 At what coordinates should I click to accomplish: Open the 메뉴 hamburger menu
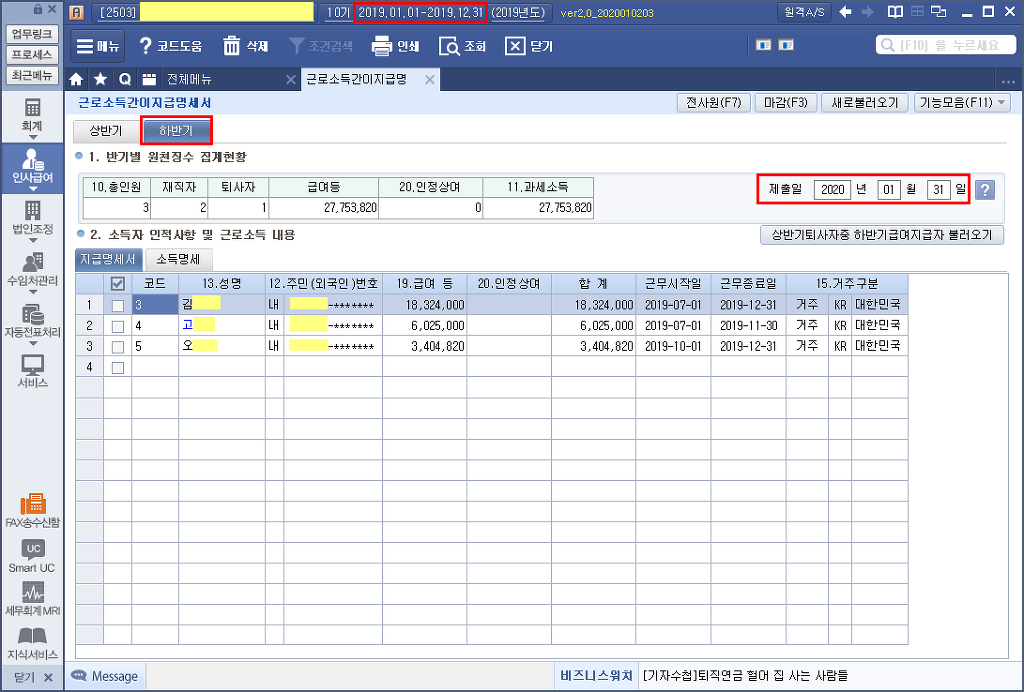[x=98, y=46]
